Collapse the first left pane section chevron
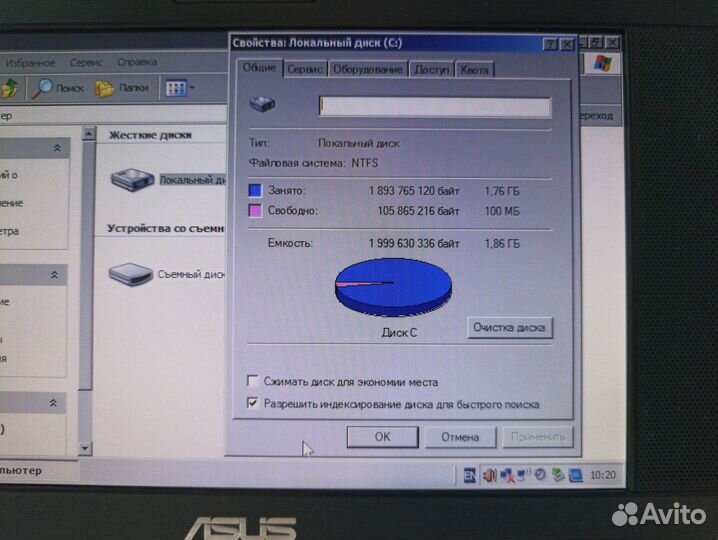 [57, 148]
